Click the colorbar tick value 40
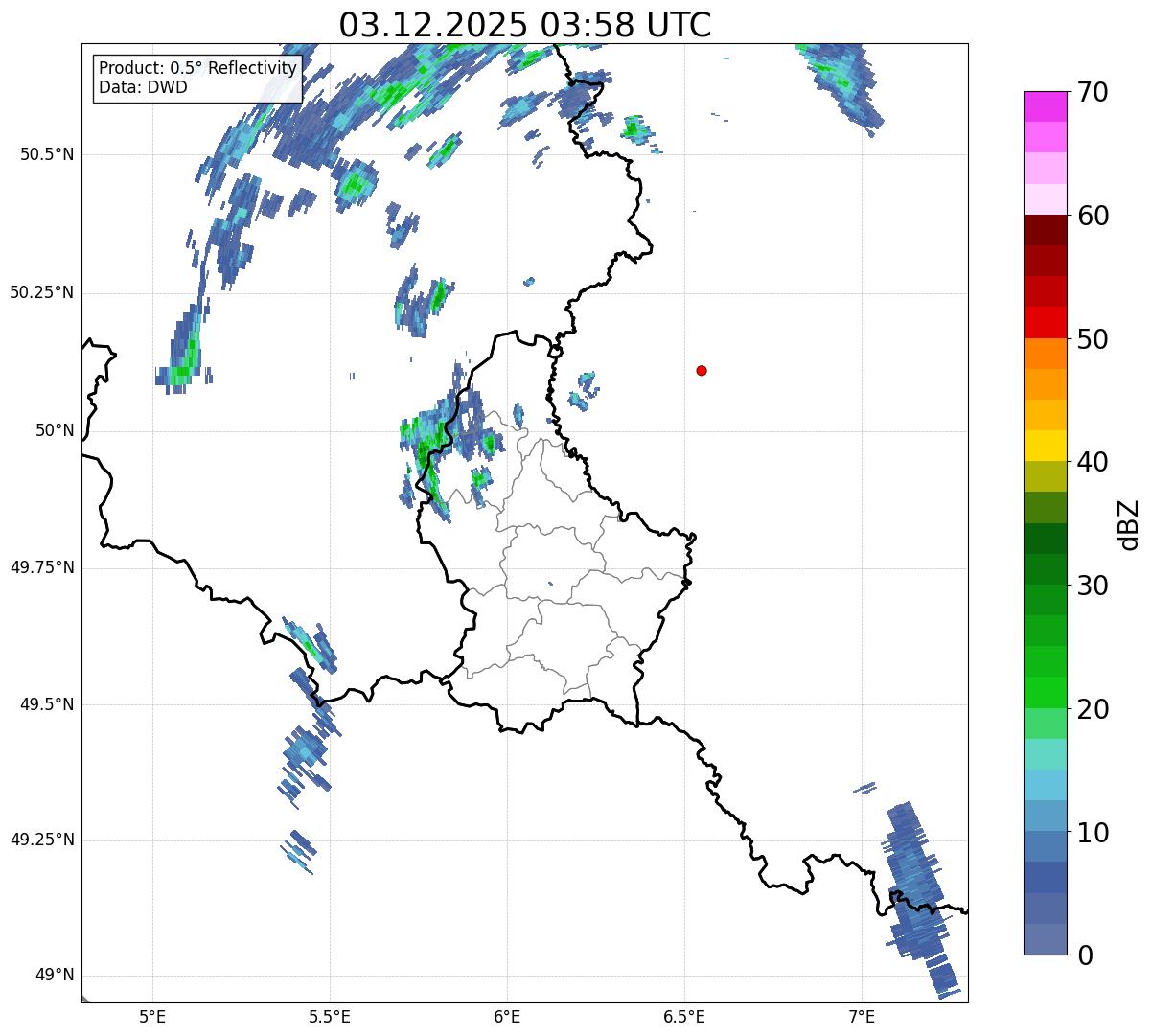Image resolution: width=1152 pixels, height=1036 pixels. pos(1093,462)
